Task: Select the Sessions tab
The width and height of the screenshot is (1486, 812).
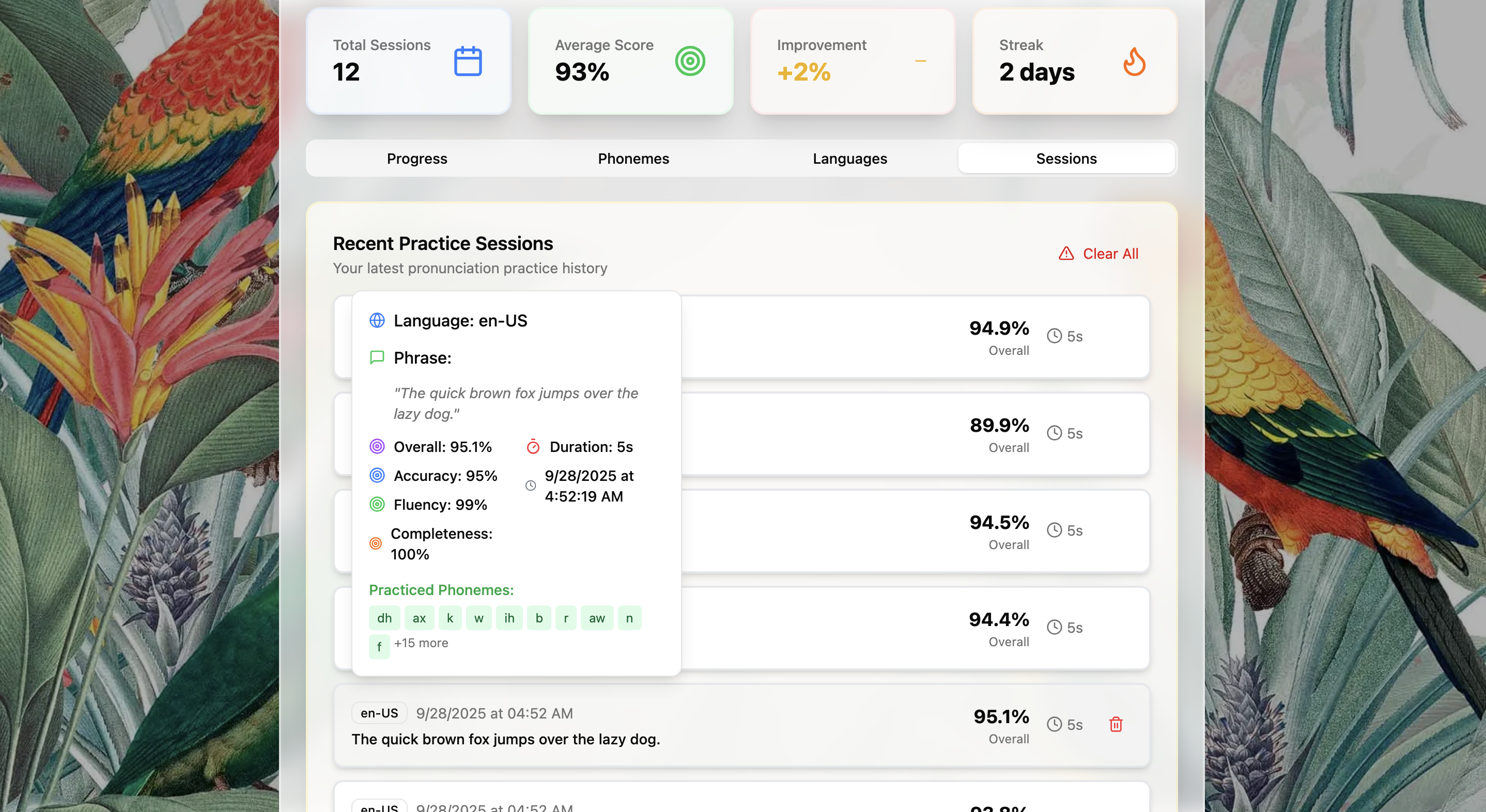Action: (1066, 159)
